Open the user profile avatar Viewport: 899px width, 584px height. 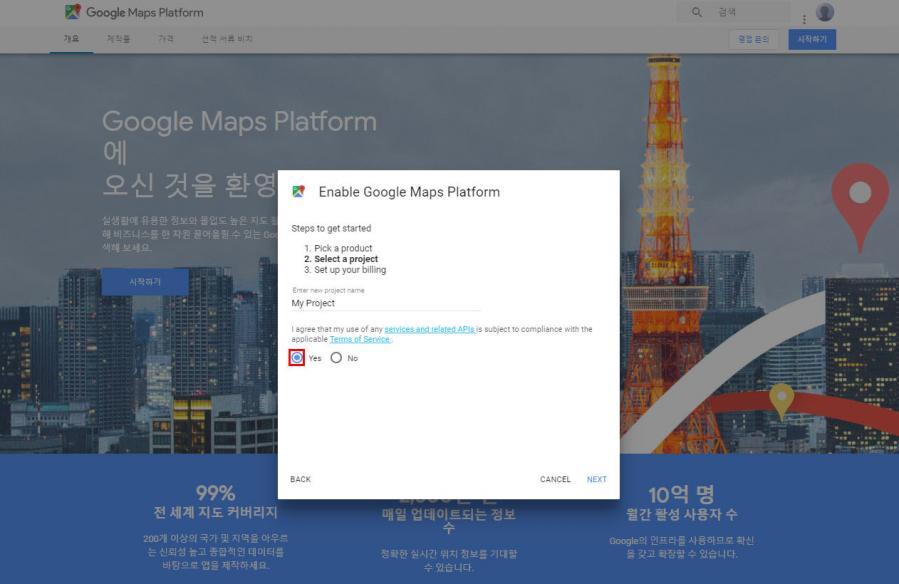[825, 13]
